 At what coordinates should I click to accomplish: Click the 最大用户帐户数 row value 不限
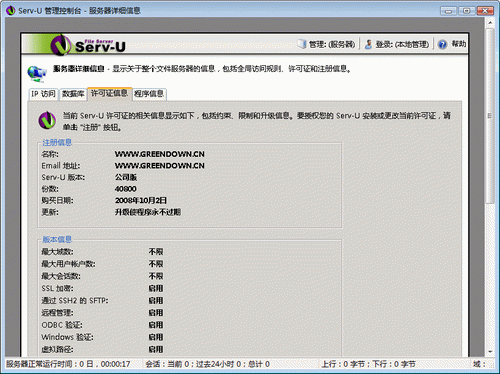[156, 264]
